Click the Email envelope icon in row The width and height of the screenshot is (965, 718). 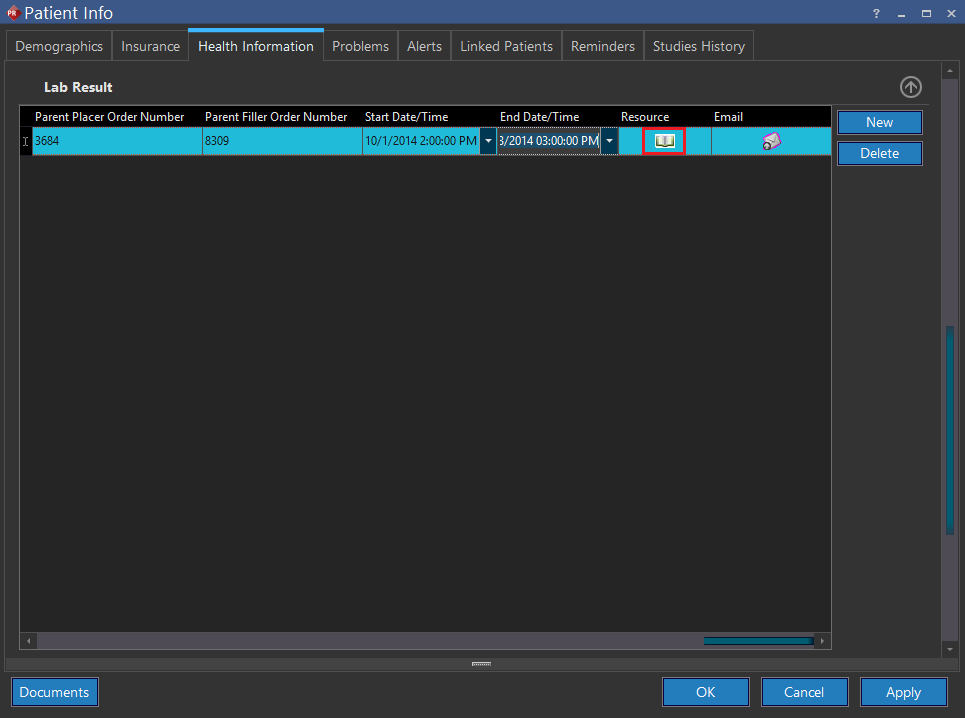[771, 142]
